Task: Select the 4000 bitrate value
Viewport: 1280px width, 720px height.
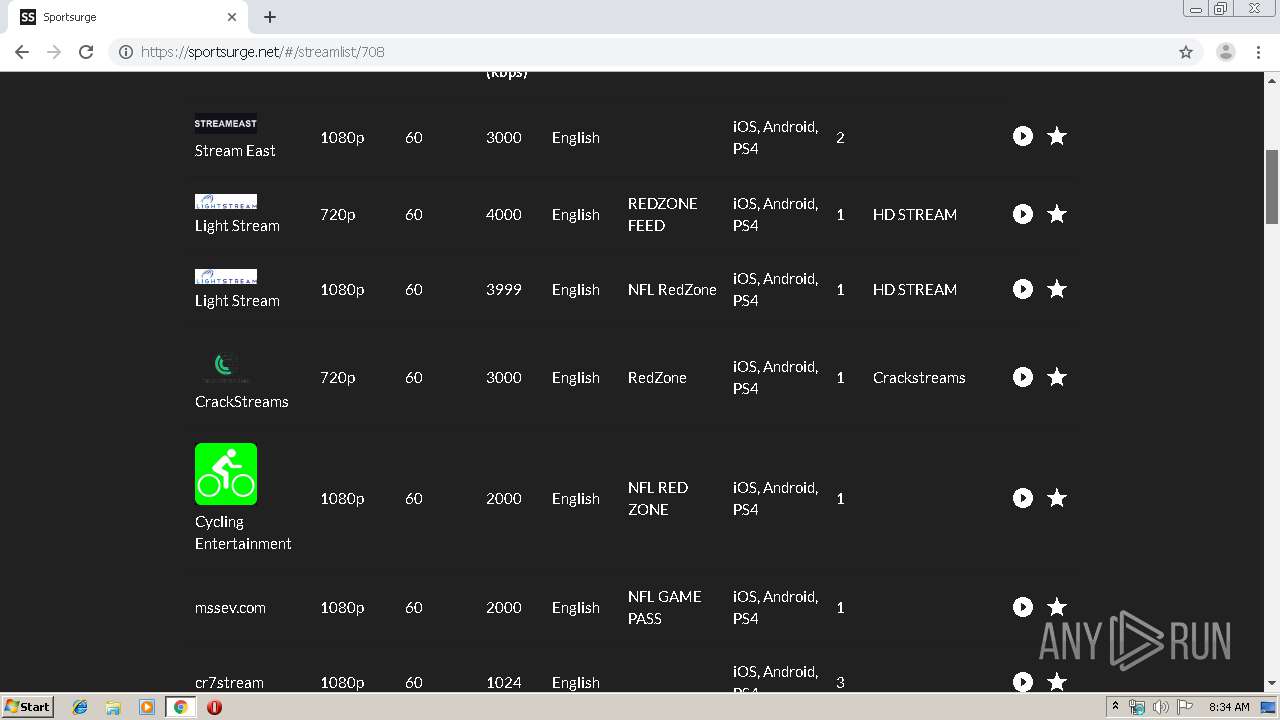Action: point(504,215)
